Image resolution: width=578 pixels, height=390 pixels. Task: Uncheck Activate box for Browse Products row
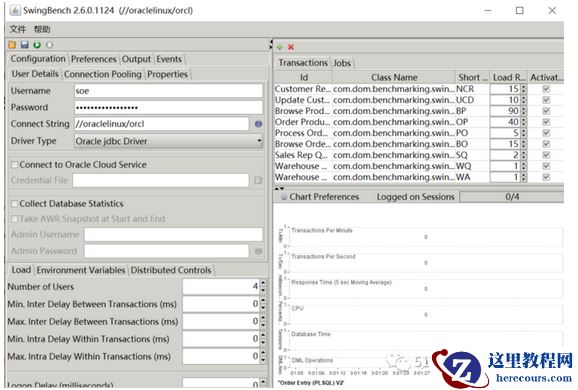(x=546, y=111)
